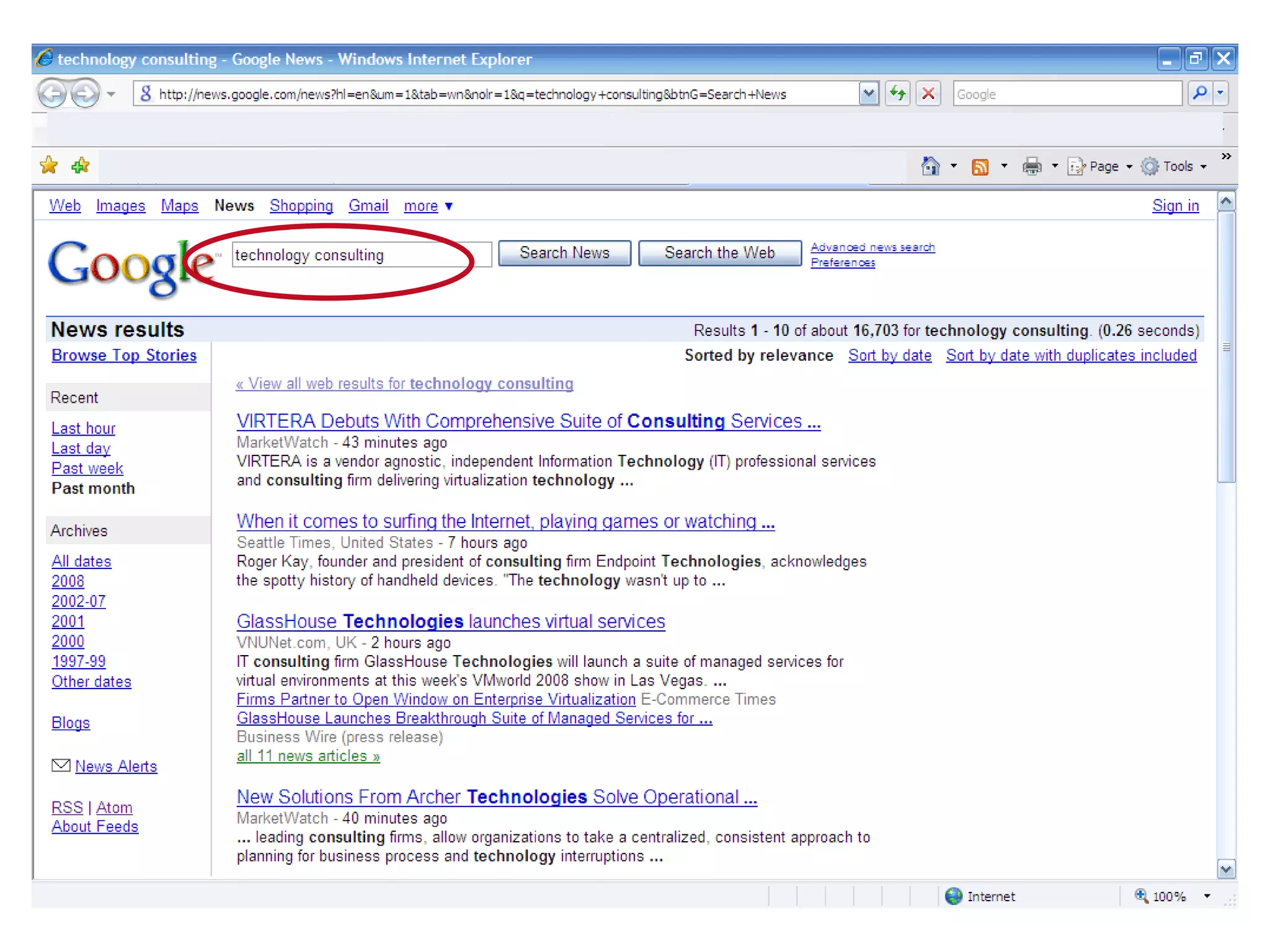The height and width of the screenshot is (952, 1270).
Task: Click the technology consulting search field
Action: (x=360, y=255)
